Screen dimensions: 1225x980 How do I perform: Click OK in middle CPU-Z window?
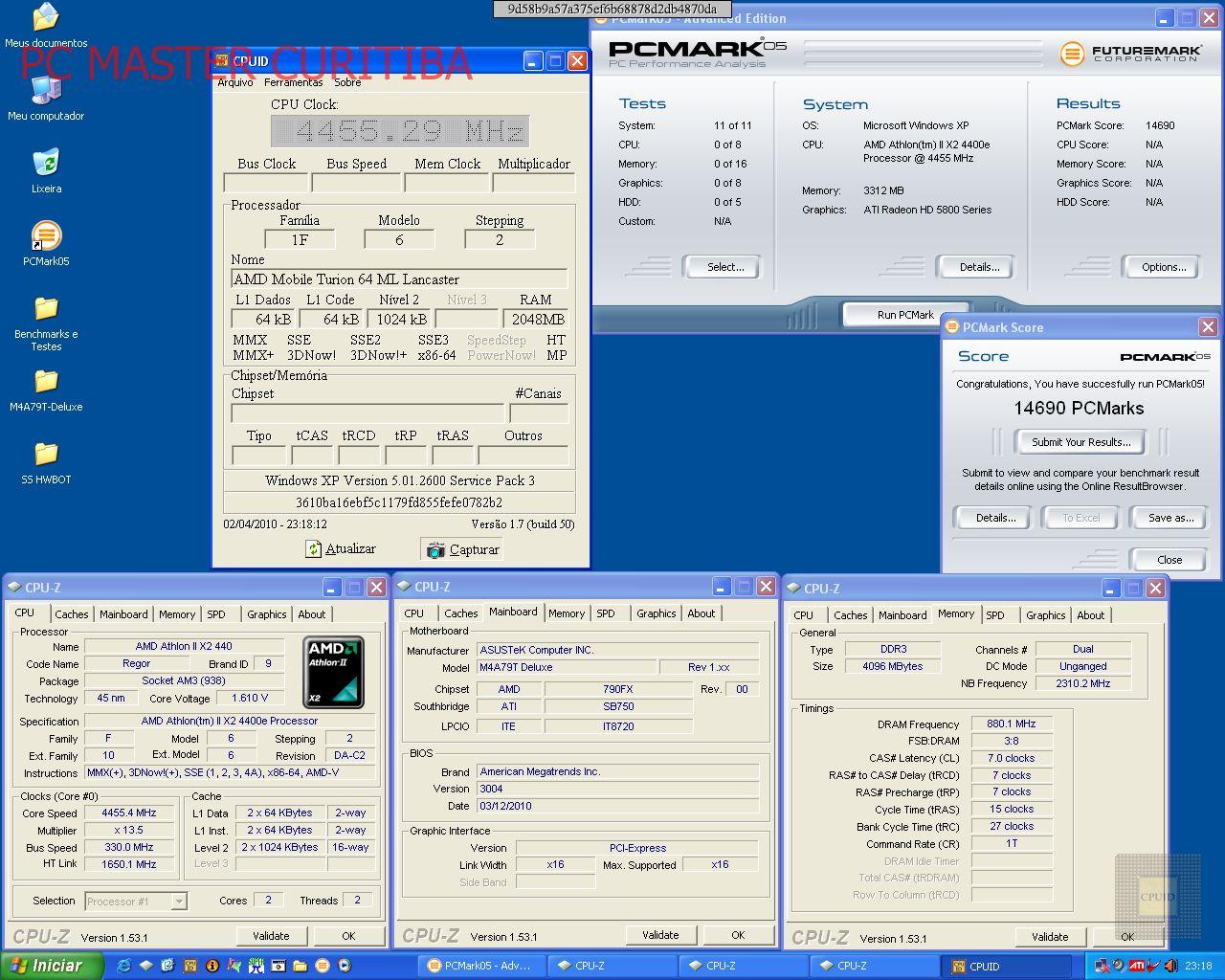pos(738,935)
